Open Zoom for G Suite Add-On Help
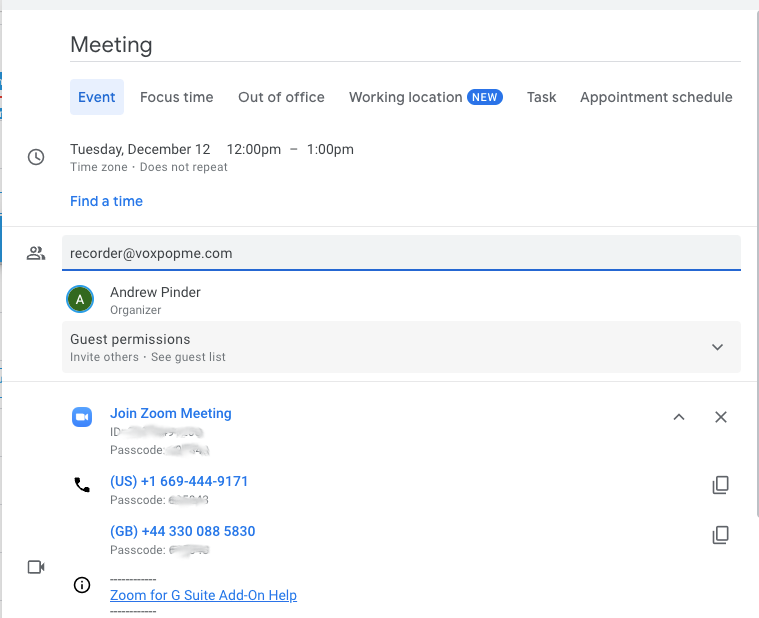759x618 pixels. click(x=203, y=595)
